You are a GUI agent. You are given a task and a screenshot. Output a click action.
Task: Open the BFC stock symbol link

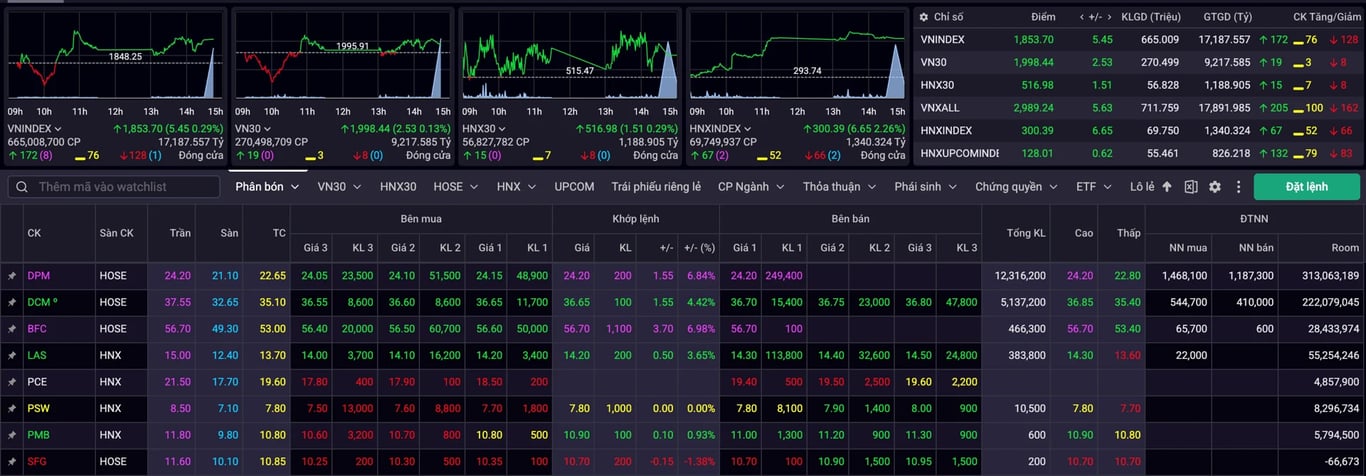coord(38,328)
